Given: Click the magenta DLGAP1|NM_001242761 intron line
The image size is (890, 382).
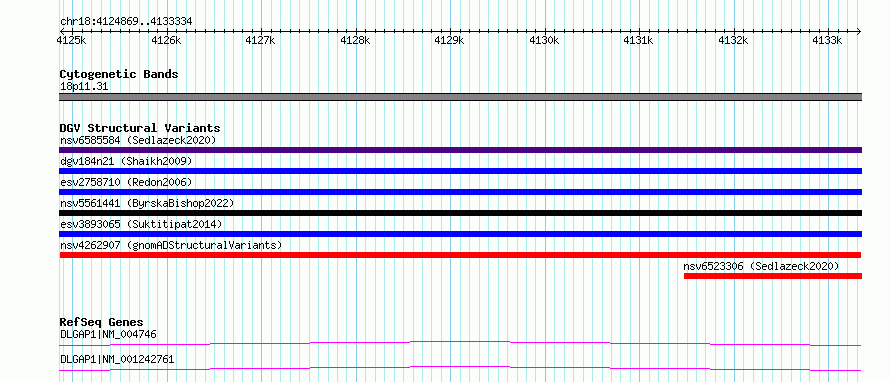Looking at the screenshot, I should tap(460, 368).
